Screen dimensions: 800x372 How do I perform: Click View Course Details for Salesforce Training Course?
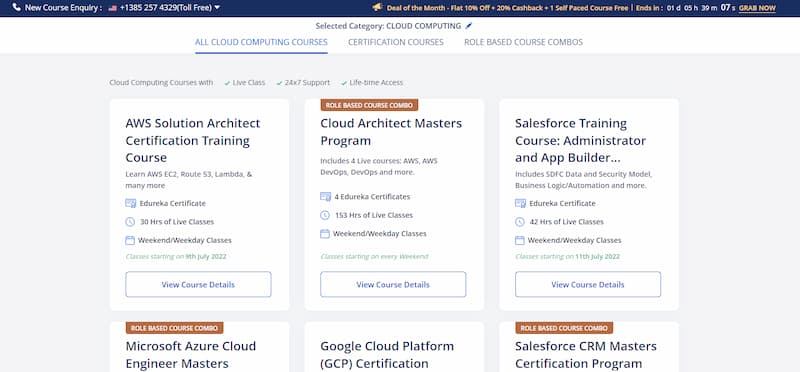coord(588,284)
